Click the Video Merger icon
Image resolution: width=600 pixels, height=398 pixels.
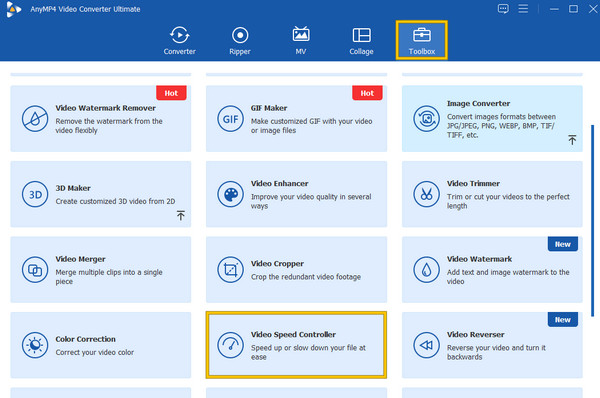click(35, 270)
